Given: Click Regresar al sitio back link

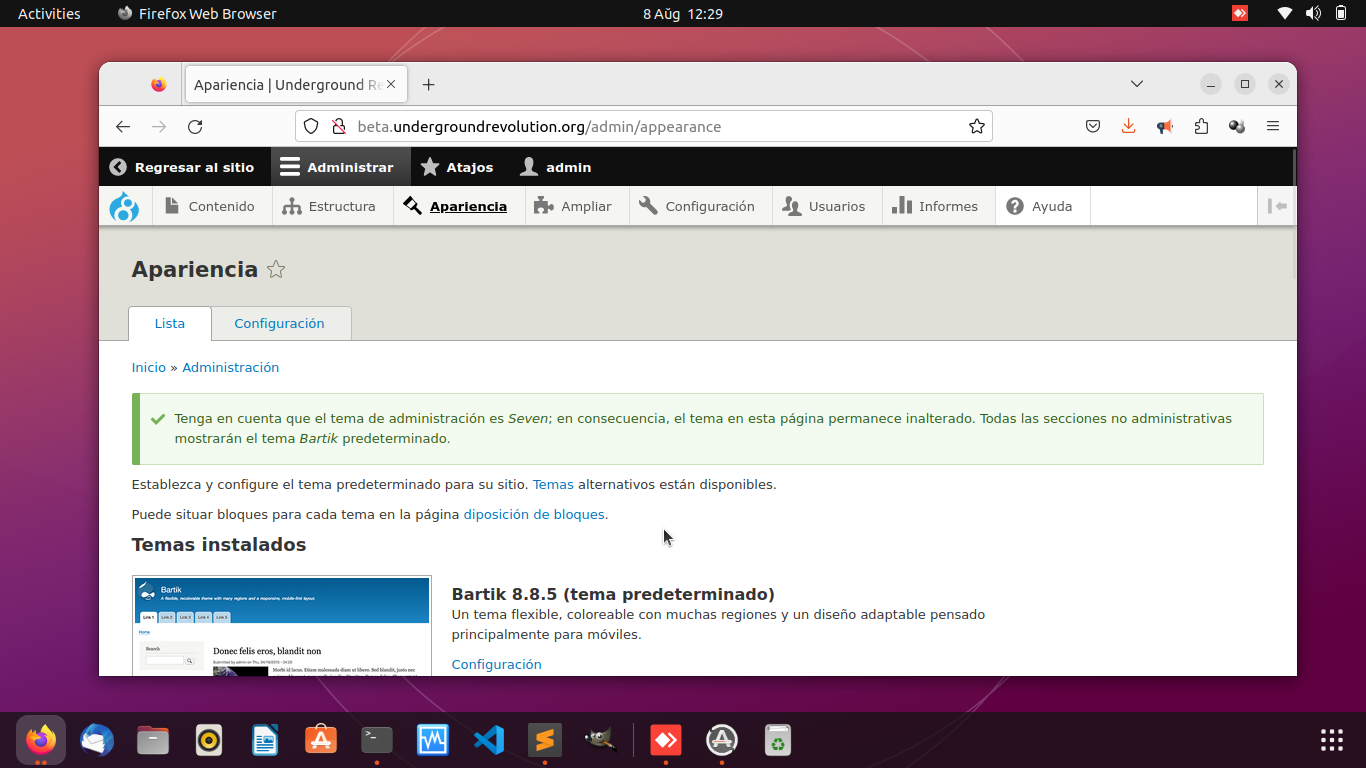Looking at the screenshot, I should 182,167.
